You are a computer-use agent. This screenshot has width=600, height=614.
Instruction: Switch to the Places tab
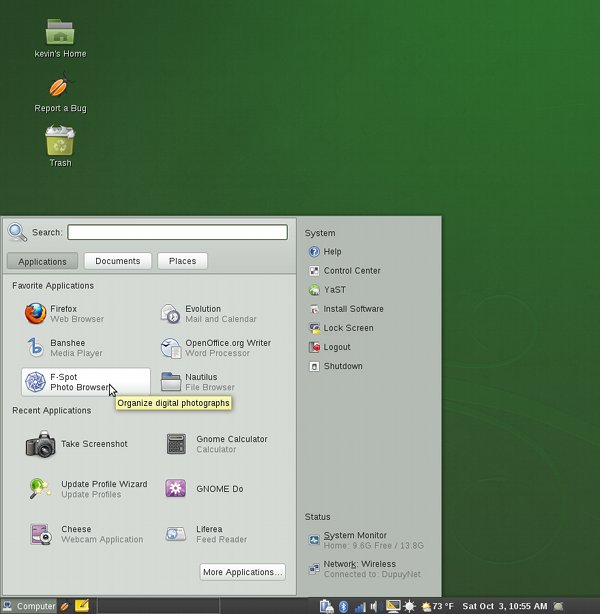click(x=182, y=261)
